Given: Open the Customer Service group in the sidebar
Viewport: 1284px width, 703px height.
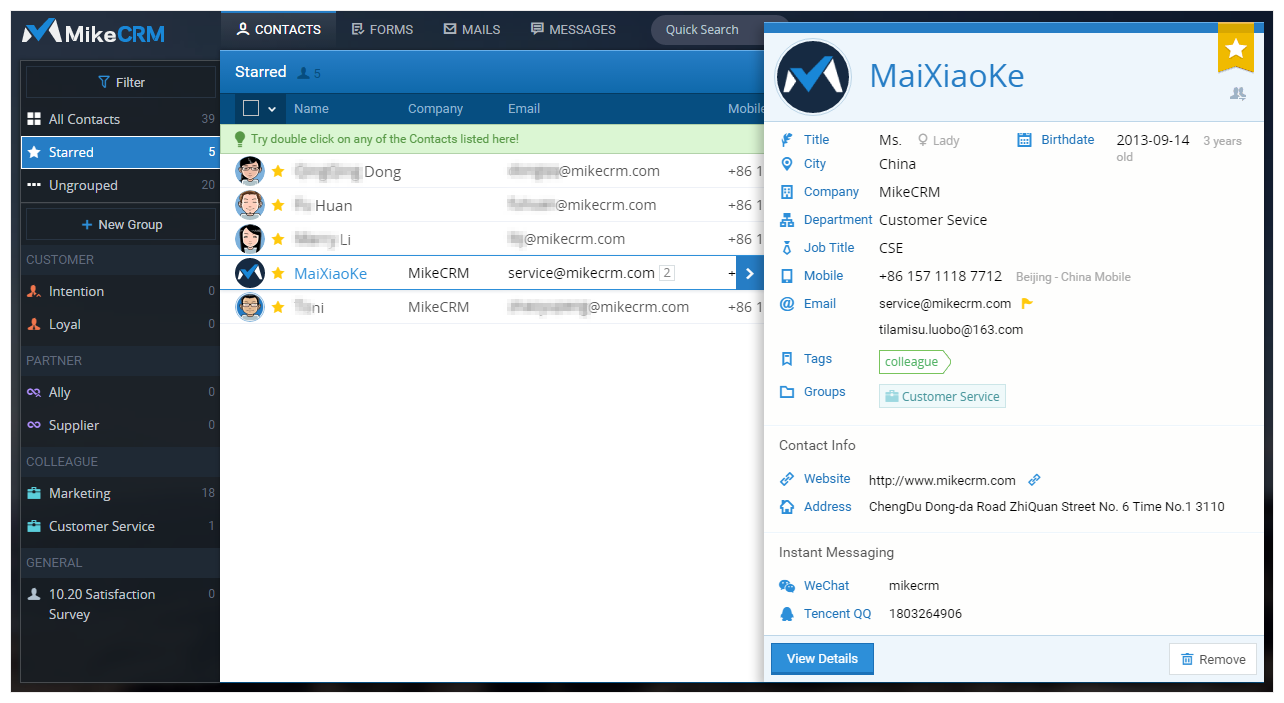Looking at the screenshot, I should click(120, 526).
